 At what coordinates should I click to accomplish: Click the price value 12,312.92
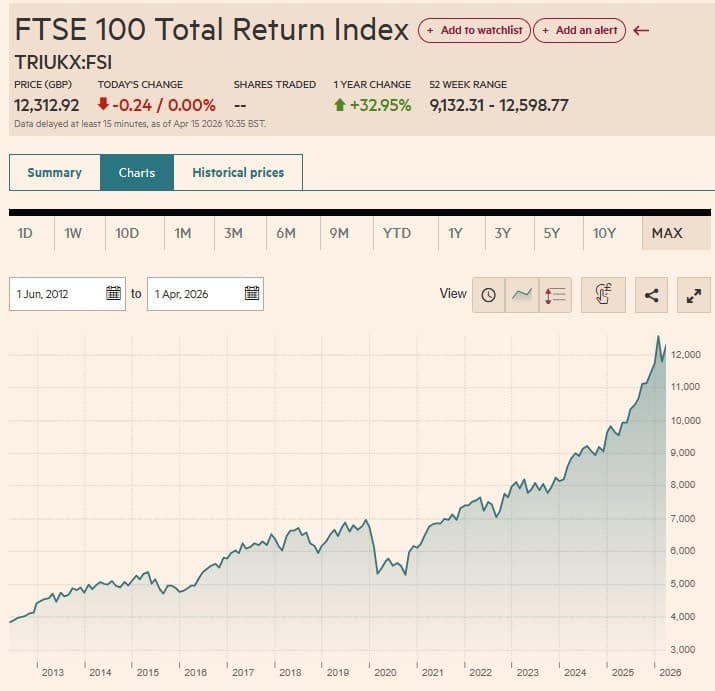47,105
